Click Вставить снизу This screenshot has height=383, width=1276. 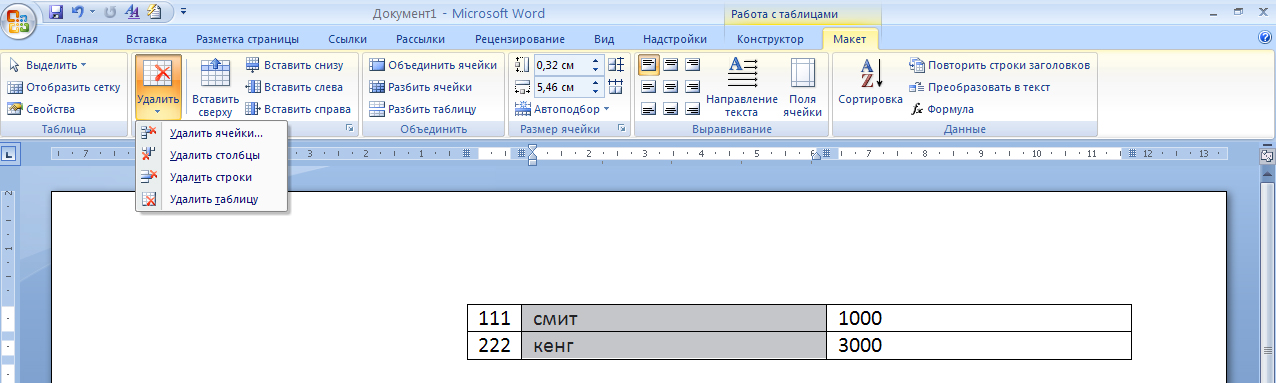[294, 65]
